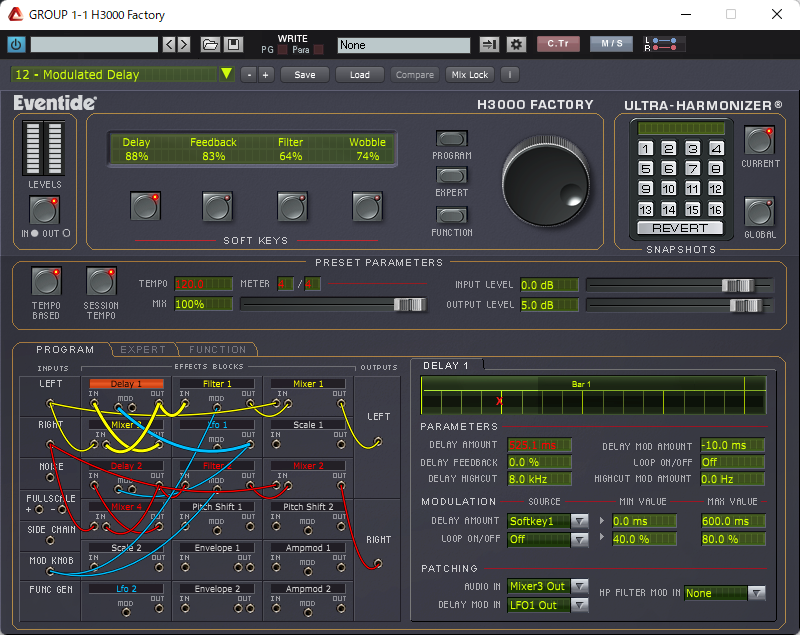
Task: Toggle the Para write checkbox
Action: pyautogui.click(x=318, y=50)
